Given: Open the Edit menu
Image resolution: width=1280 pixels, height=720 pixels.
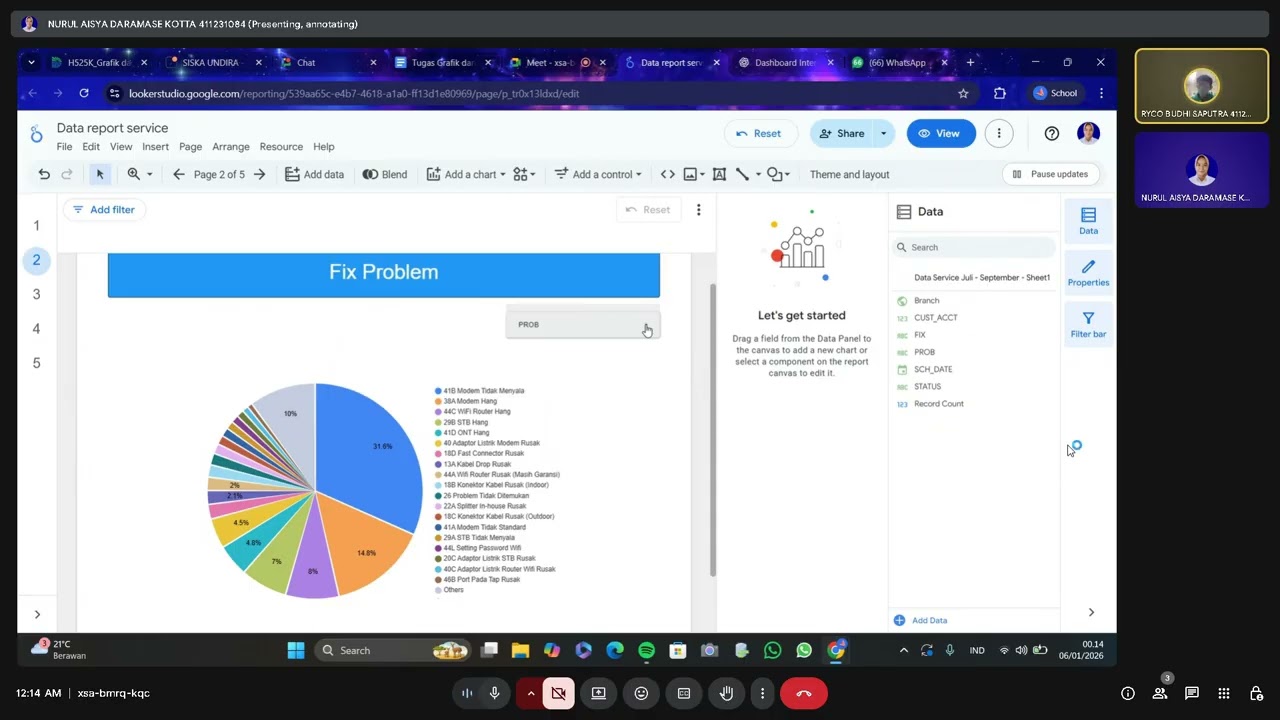Looking at the screenshot, I should [91, 146].
